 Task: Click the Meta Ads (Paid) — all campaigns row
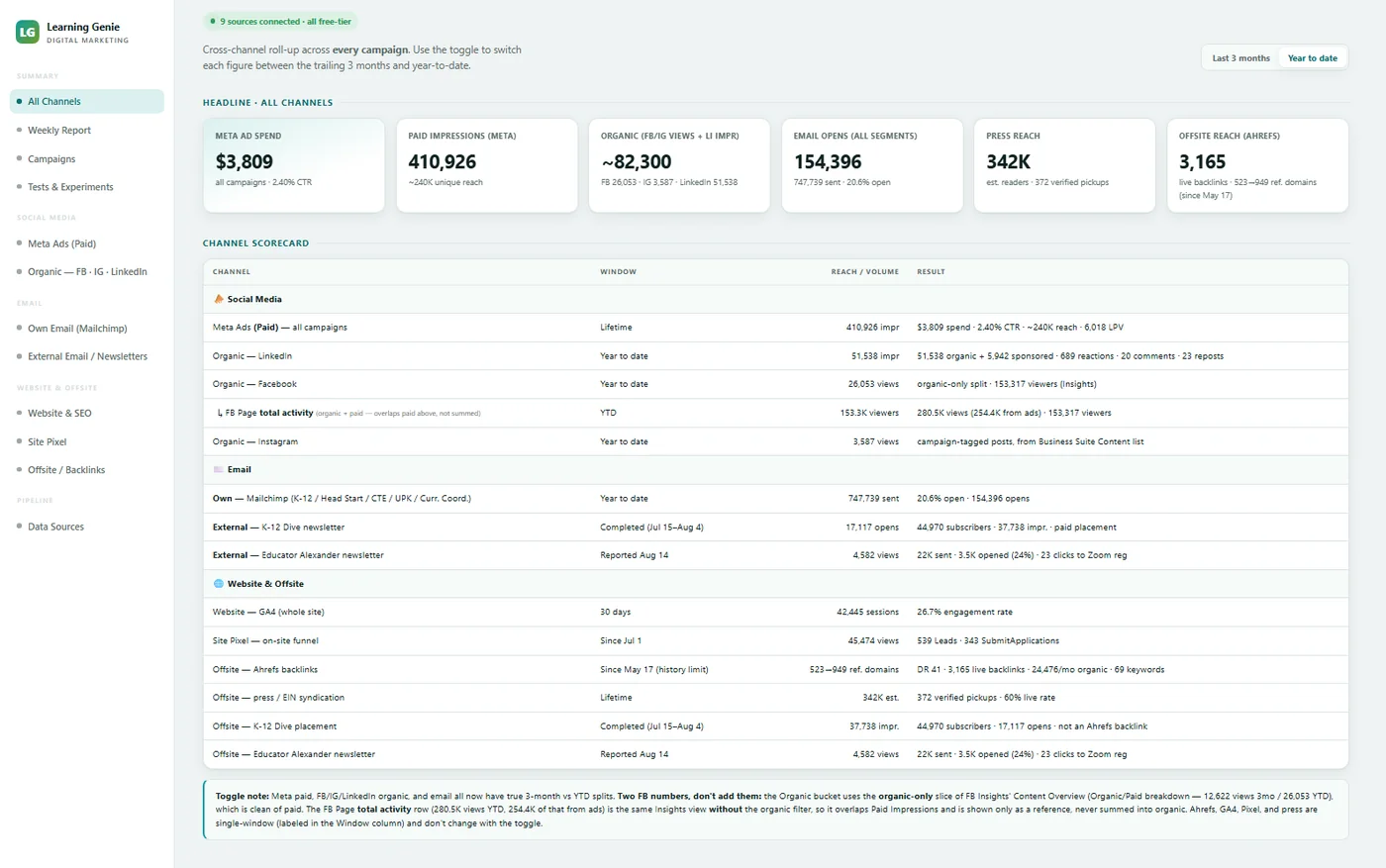(x=776, y=328)
